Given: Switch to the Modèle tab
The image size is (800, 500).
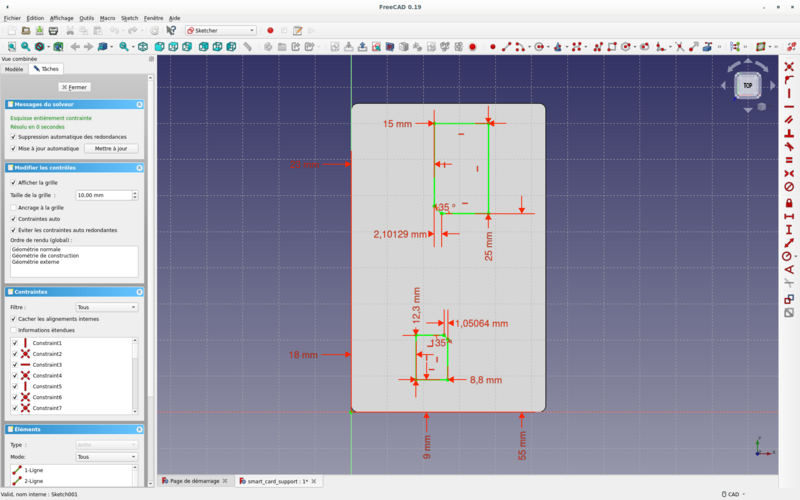Looking at the screenshot, I should point(14,69).
